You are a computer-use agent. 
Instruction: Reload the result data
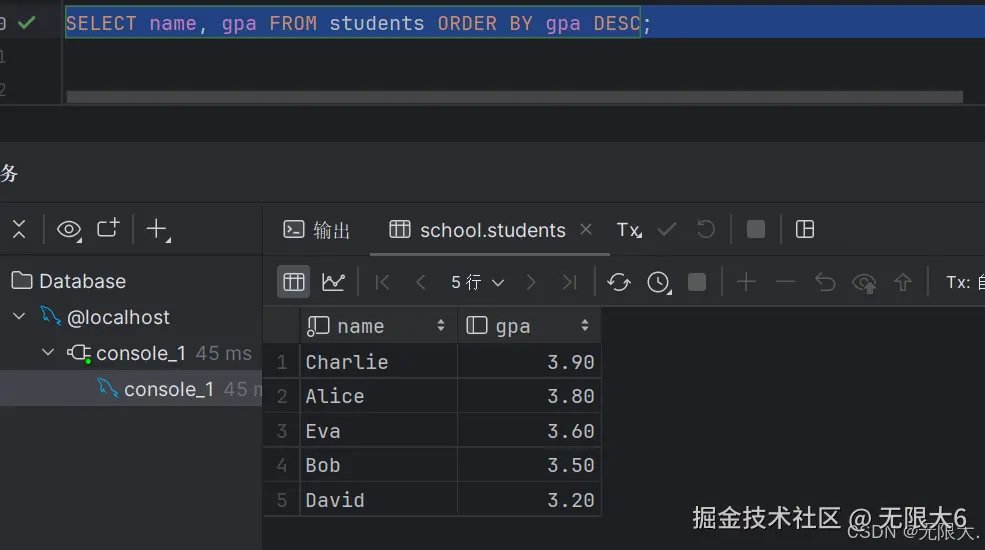coord(619,283)
